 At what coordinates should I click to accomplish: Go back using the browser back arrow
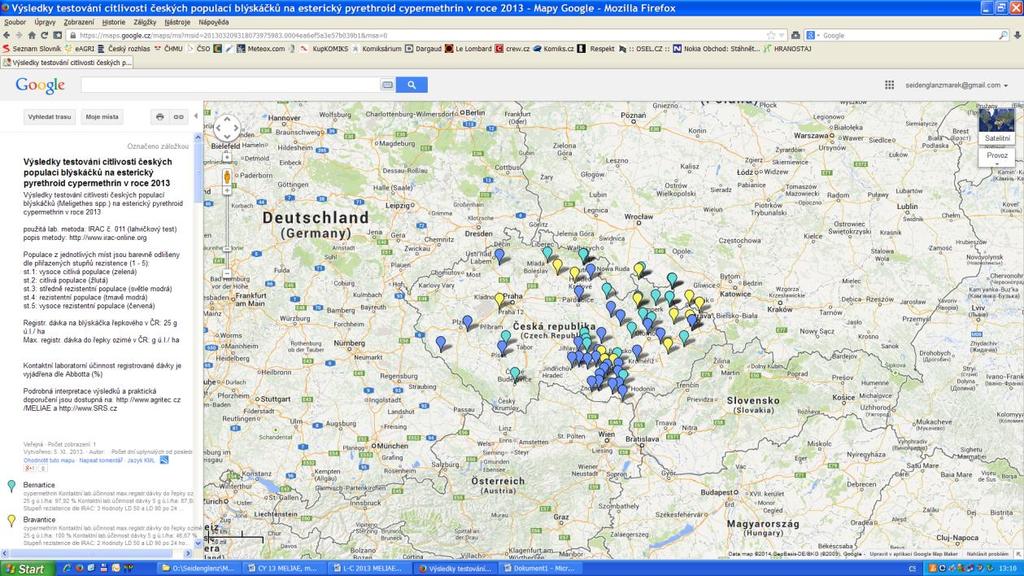point(7,35)
